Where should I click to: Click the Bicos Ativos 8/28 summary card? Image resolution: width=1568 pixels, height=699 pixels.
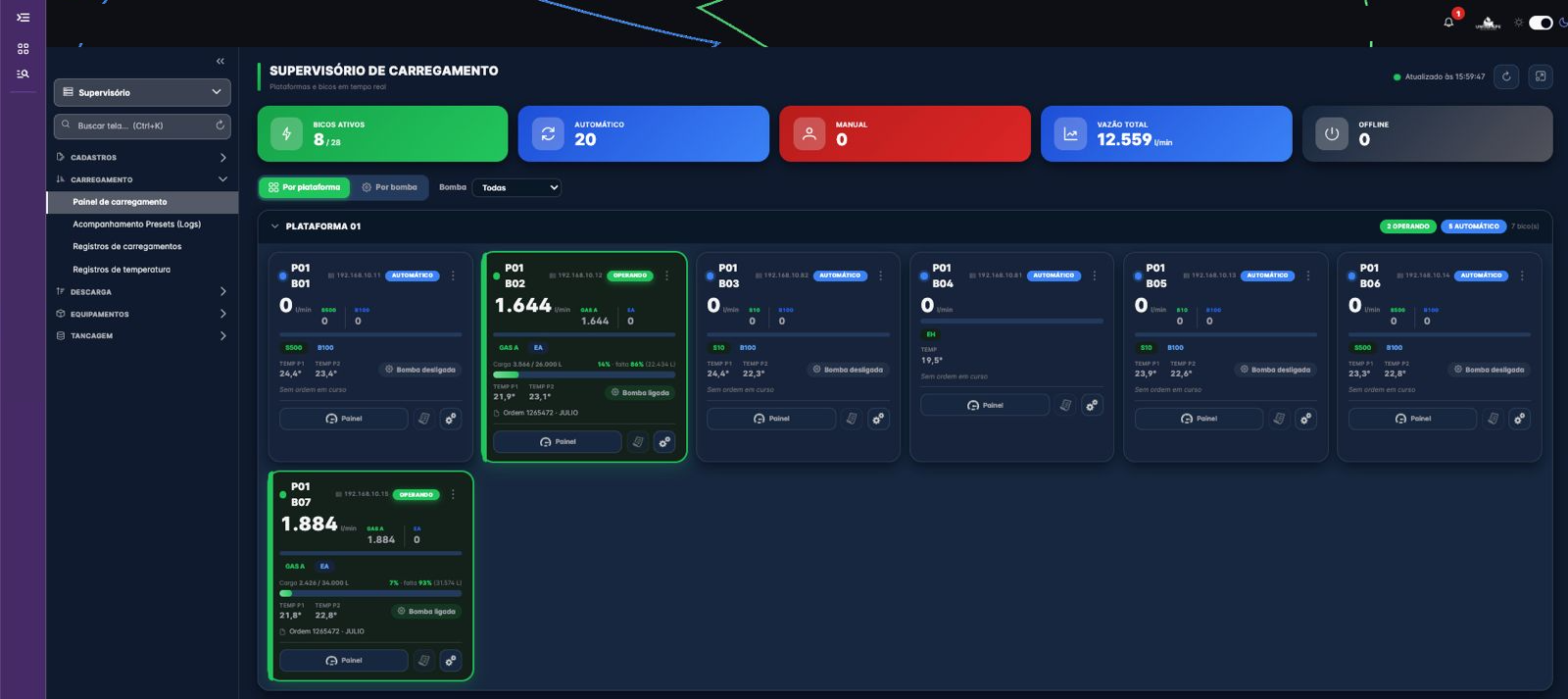382,133
